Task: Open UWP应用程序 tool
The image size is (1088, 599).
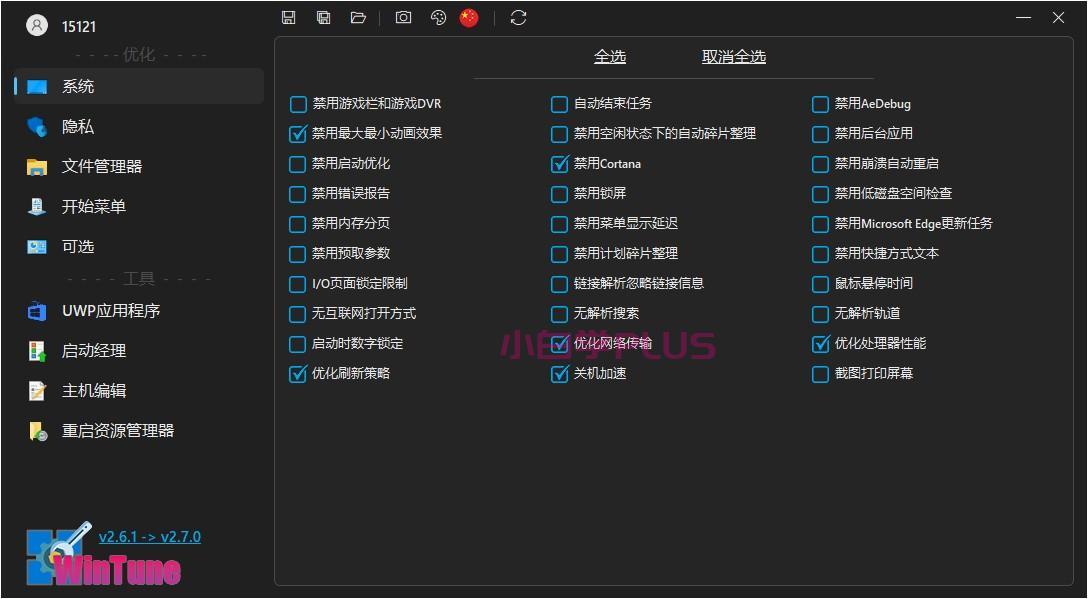Action: point(139,311)
